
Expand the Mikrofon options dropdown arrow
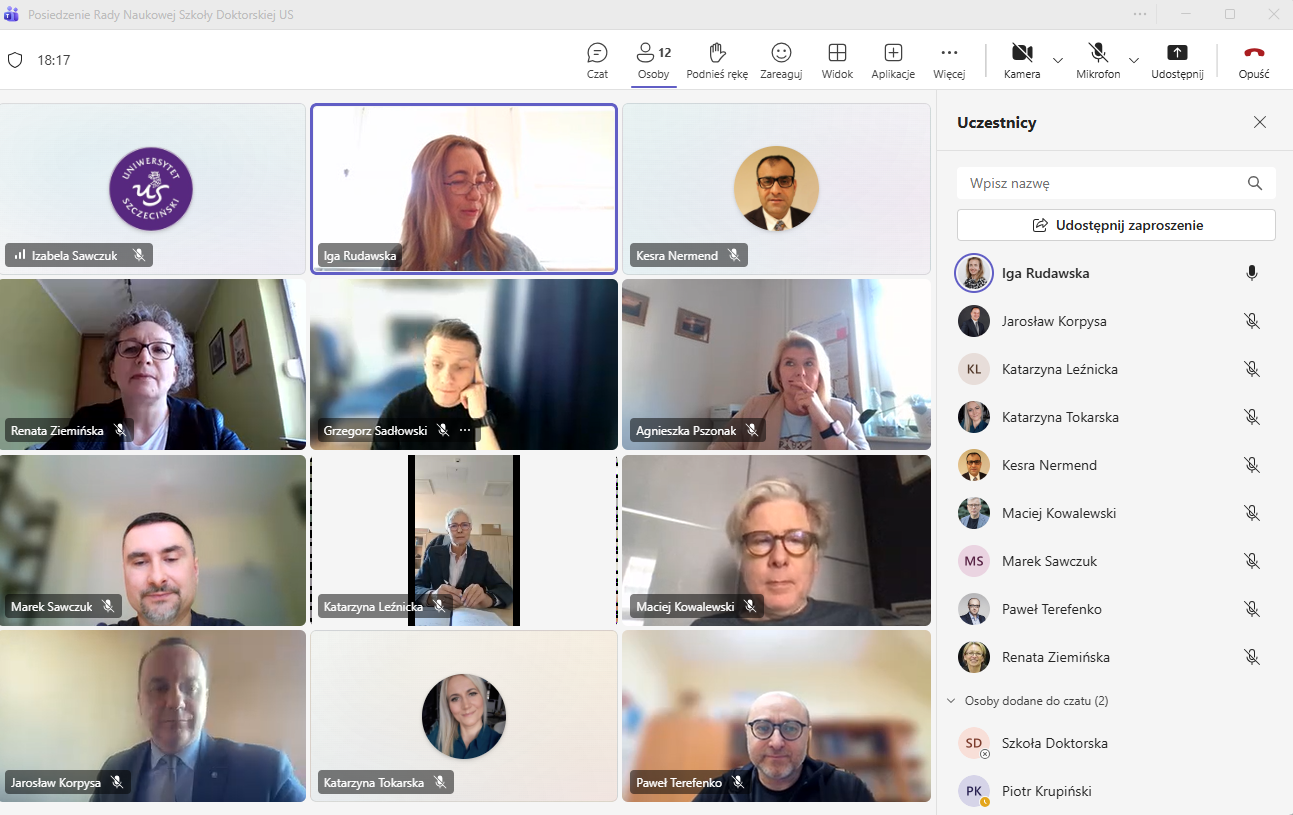click(x=1134, y=60)
